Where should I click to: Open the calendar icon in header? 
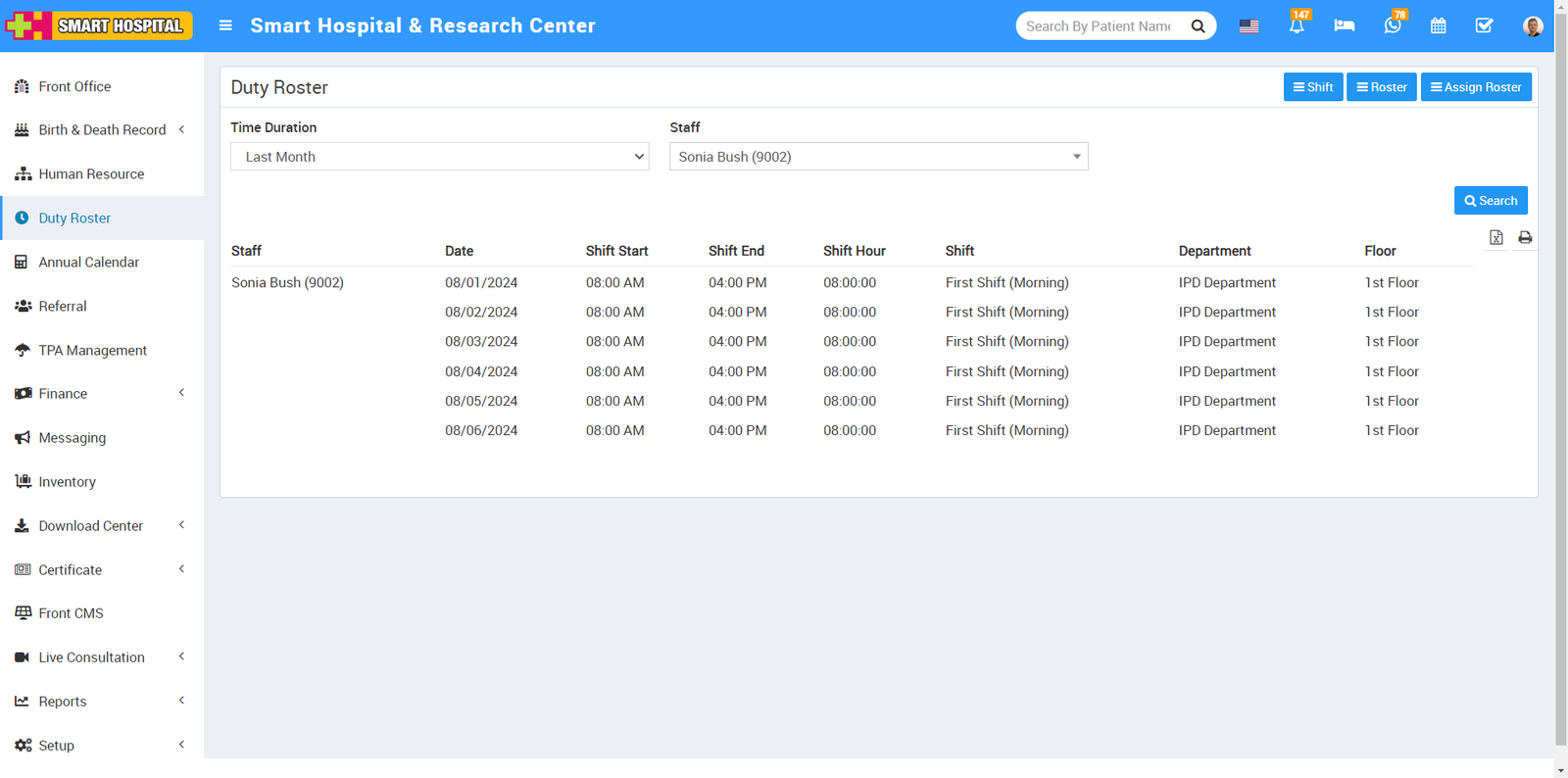(x=1438, y=26)
